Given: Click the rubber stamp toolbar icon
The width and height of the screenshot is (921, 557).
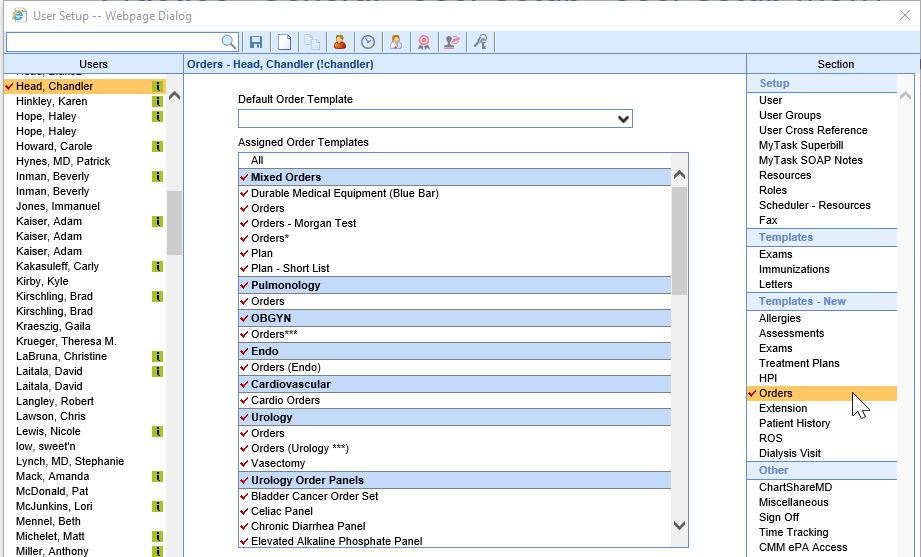Looking at the screenshot, I should pos(453,42).
